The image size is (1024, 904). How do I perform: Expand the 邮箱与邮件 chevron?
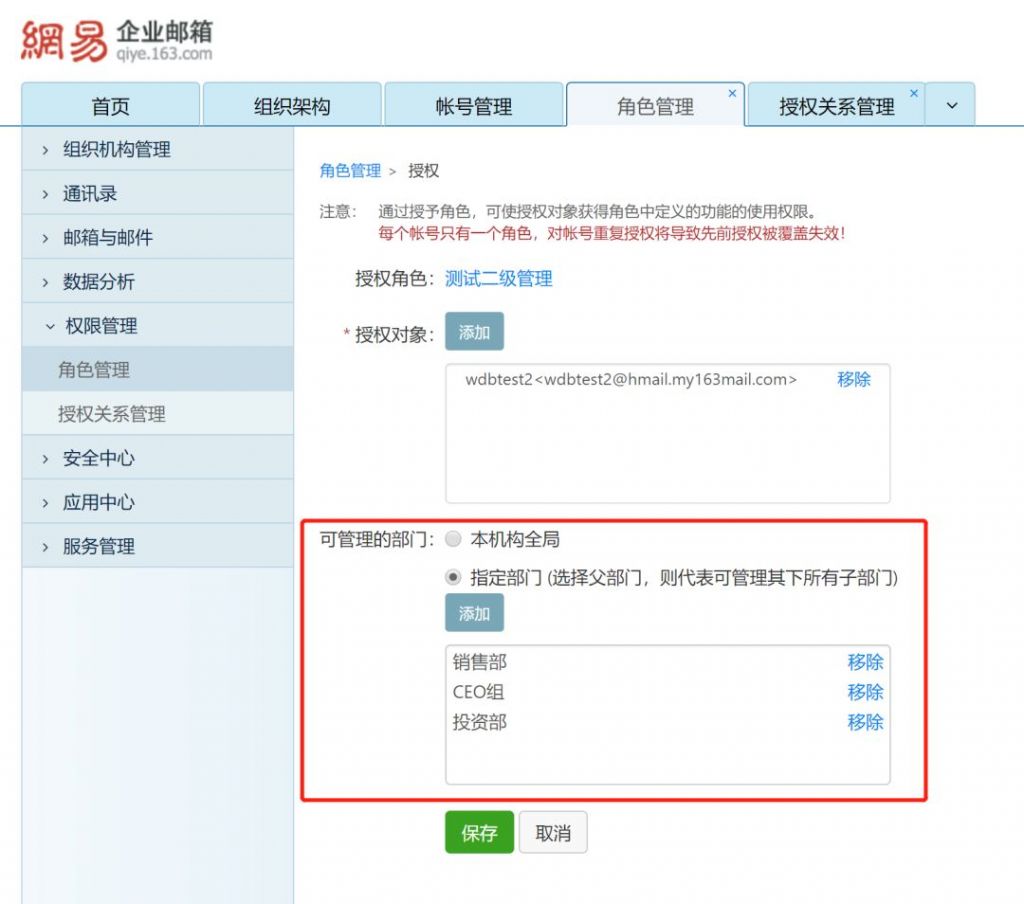click(x=45, y=238)
